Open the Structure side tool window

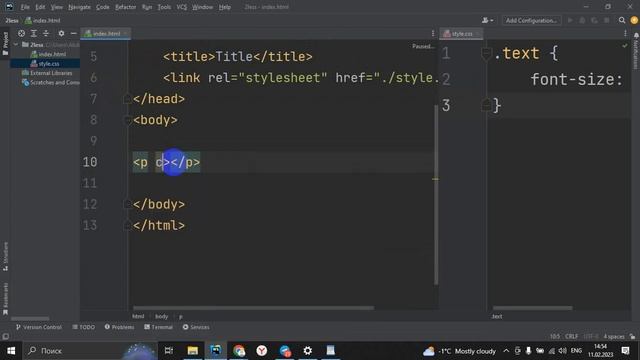click(5, 256)
